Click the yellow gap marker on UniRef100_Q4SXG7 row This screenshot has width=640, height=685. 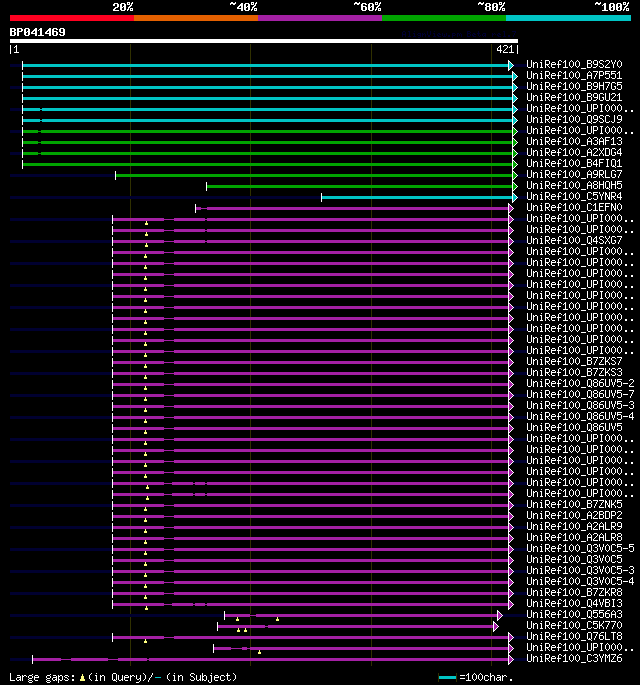click(146, 245)
